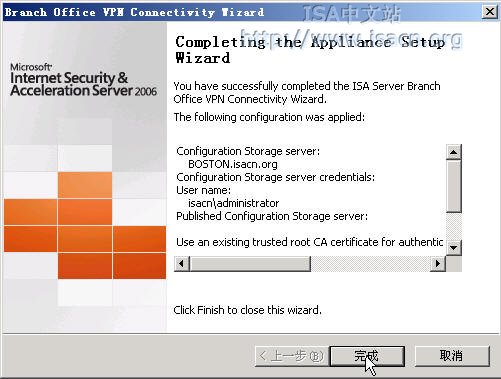The image size is (501, 379).
Task: Click the Internet Security & Acceleration Server logo
Action: 83,80
